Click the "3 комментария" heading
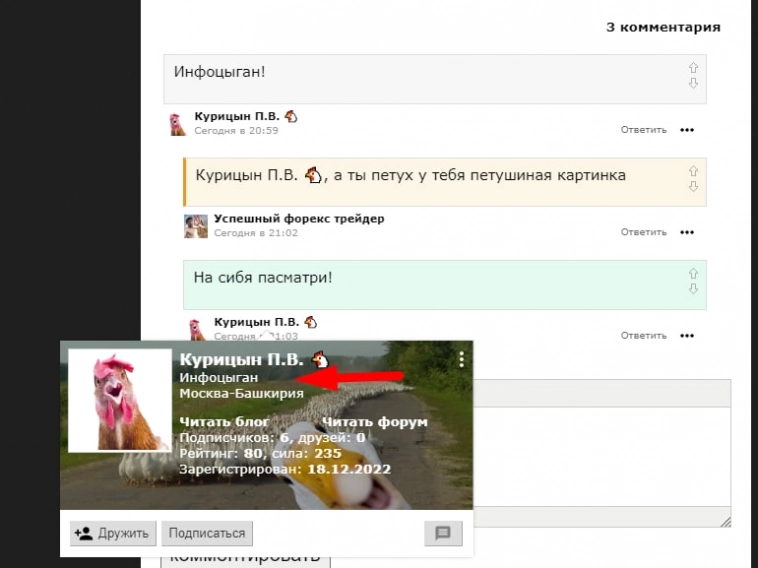This screenshot has width=758, height=568. (663, 27)
